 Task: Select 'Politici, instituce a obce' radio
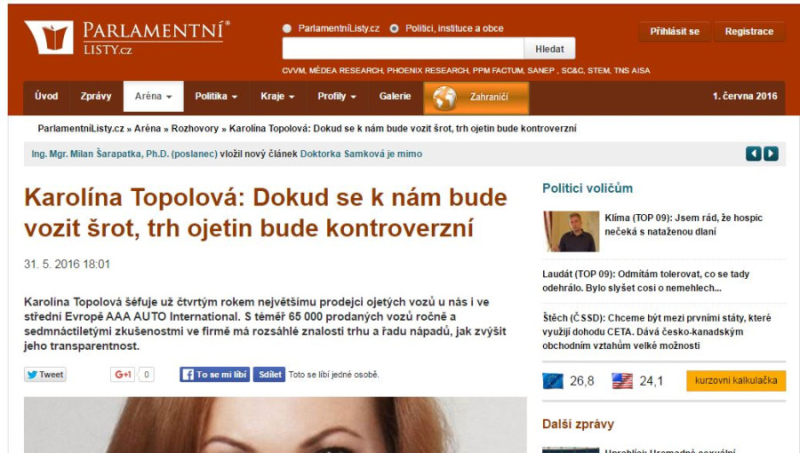tap(394, 29)
